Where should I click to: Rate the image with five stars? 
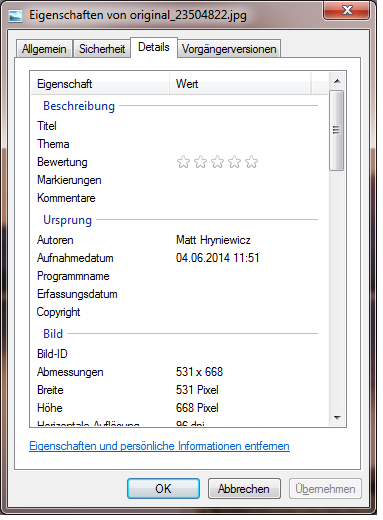[251, 162]
